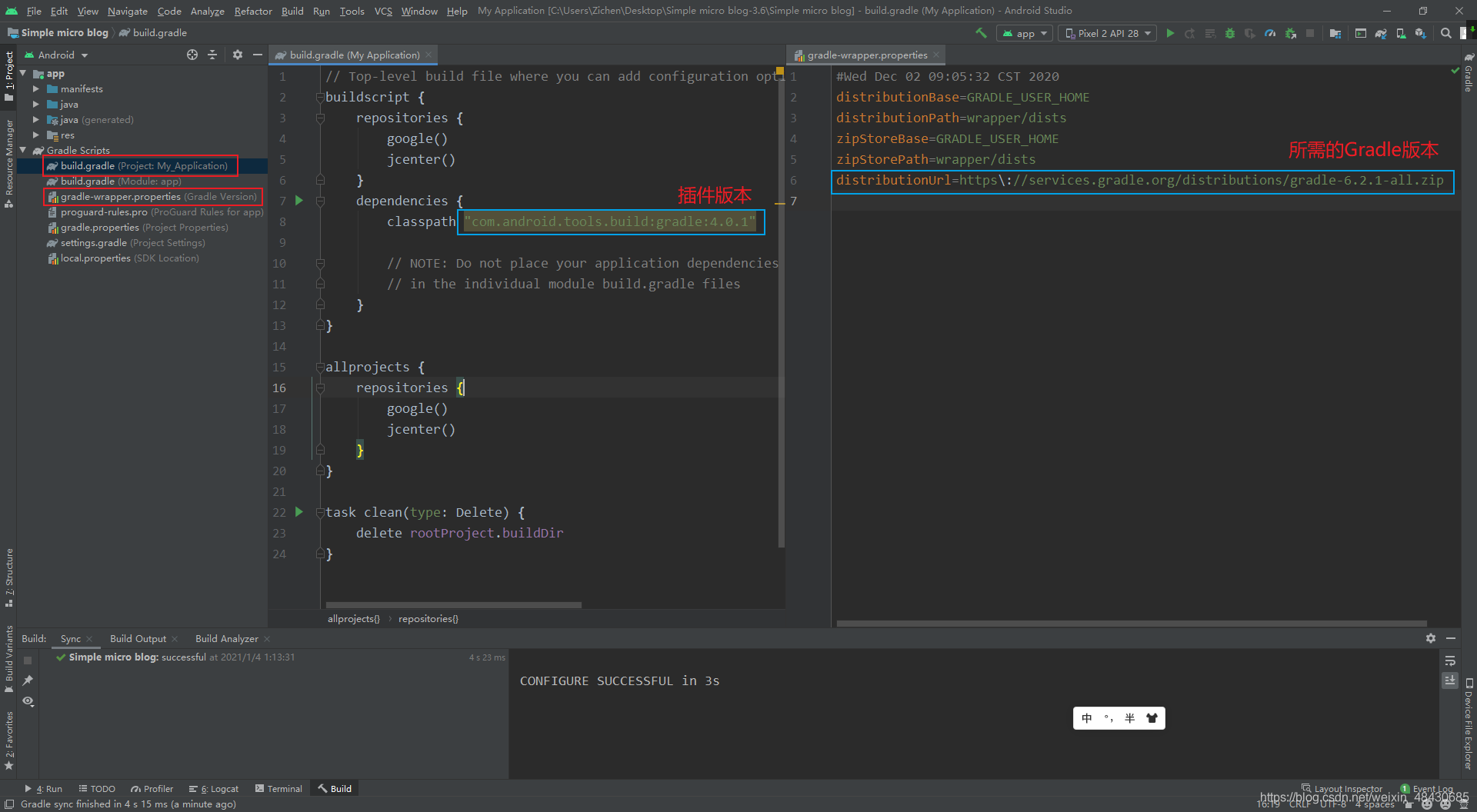The height and width of the screenshot is (812, 1477).
Task: Click horizontal scrollbar in gradle-wrapper.properties editor
Action: [1132, 623]
